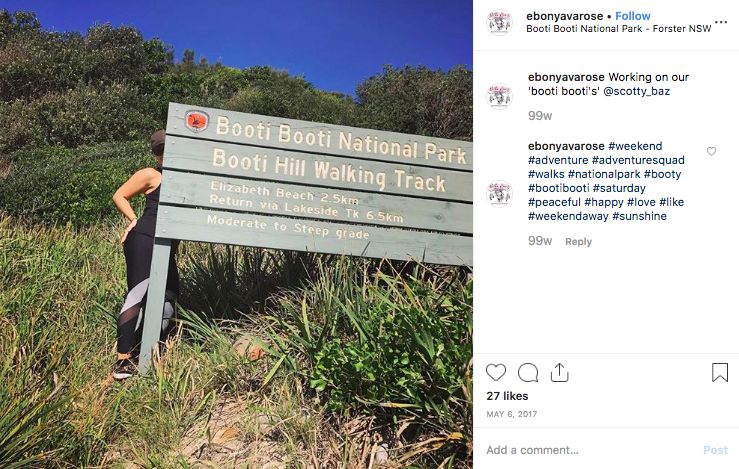Screen dimensions: 739x469
Task: Open comment bubble icon
Action: point(528,372)
